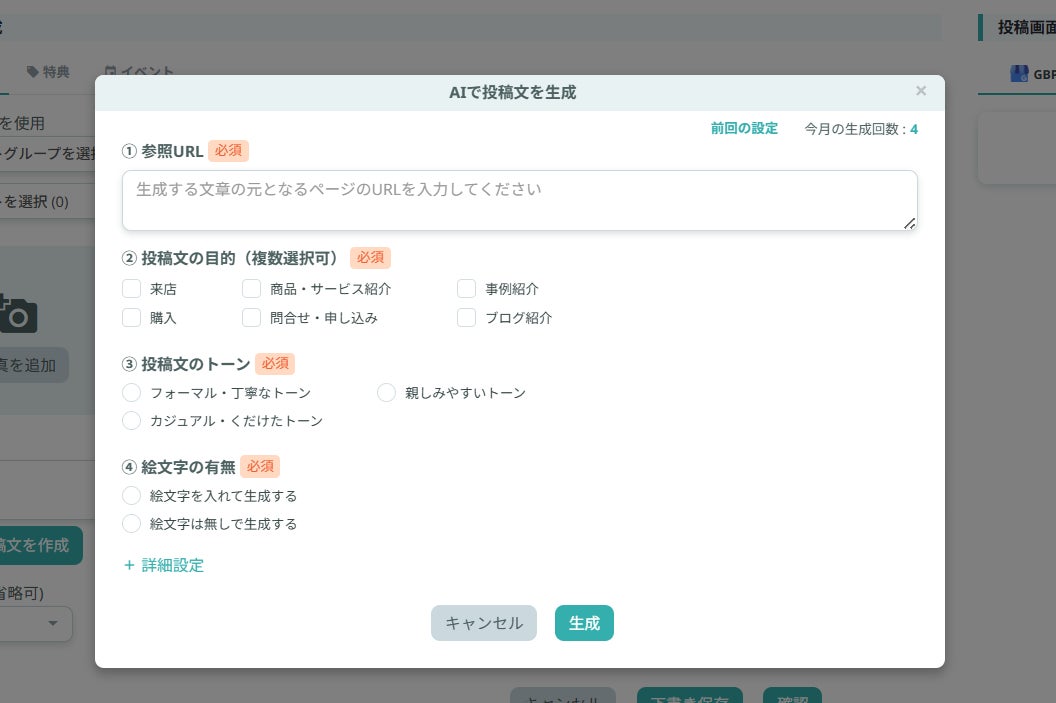Close the AI post generation dialog
Screen dimensions: 1056x703
click(921, 91)
